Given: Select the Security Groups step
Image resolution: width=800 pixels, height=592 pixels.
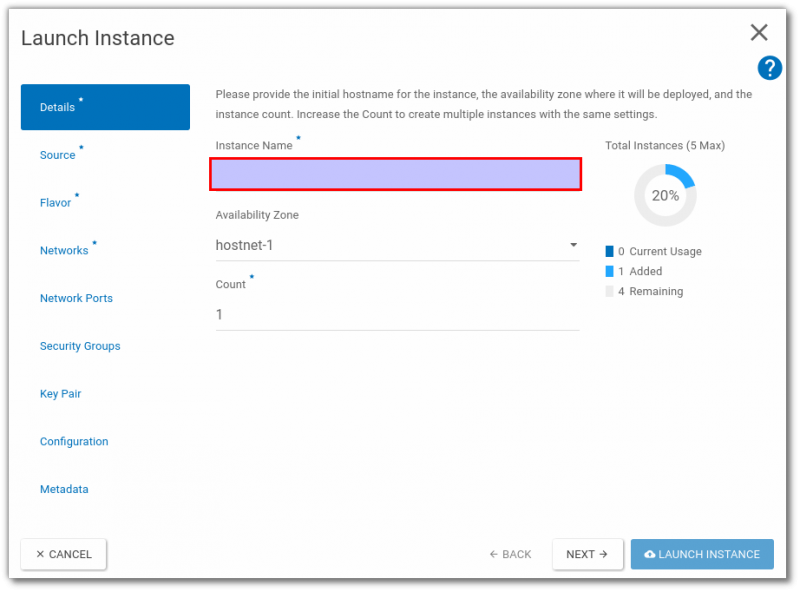Looking at the screenshot, I should tap(80, 346).
